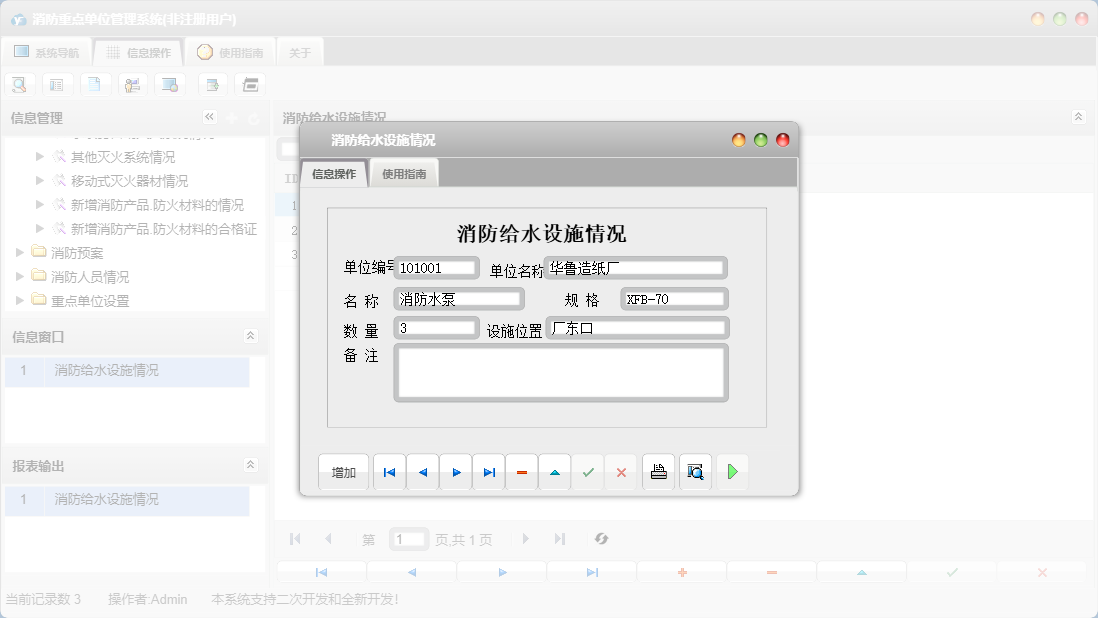Click the red delete record icon
Screen dimensions: 1098x618
[521, 471]
